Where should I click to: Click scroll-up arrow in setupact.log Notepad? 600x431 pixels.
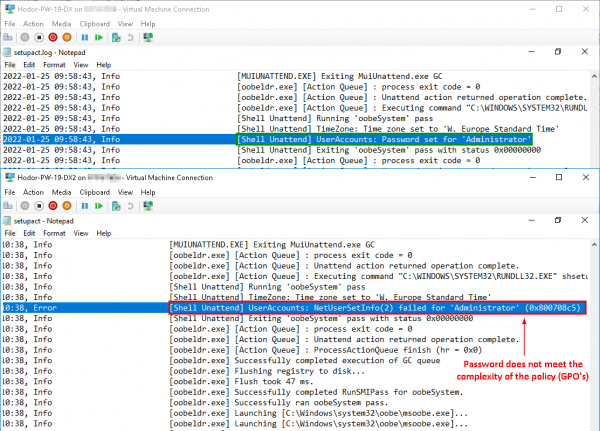[594, 76]
